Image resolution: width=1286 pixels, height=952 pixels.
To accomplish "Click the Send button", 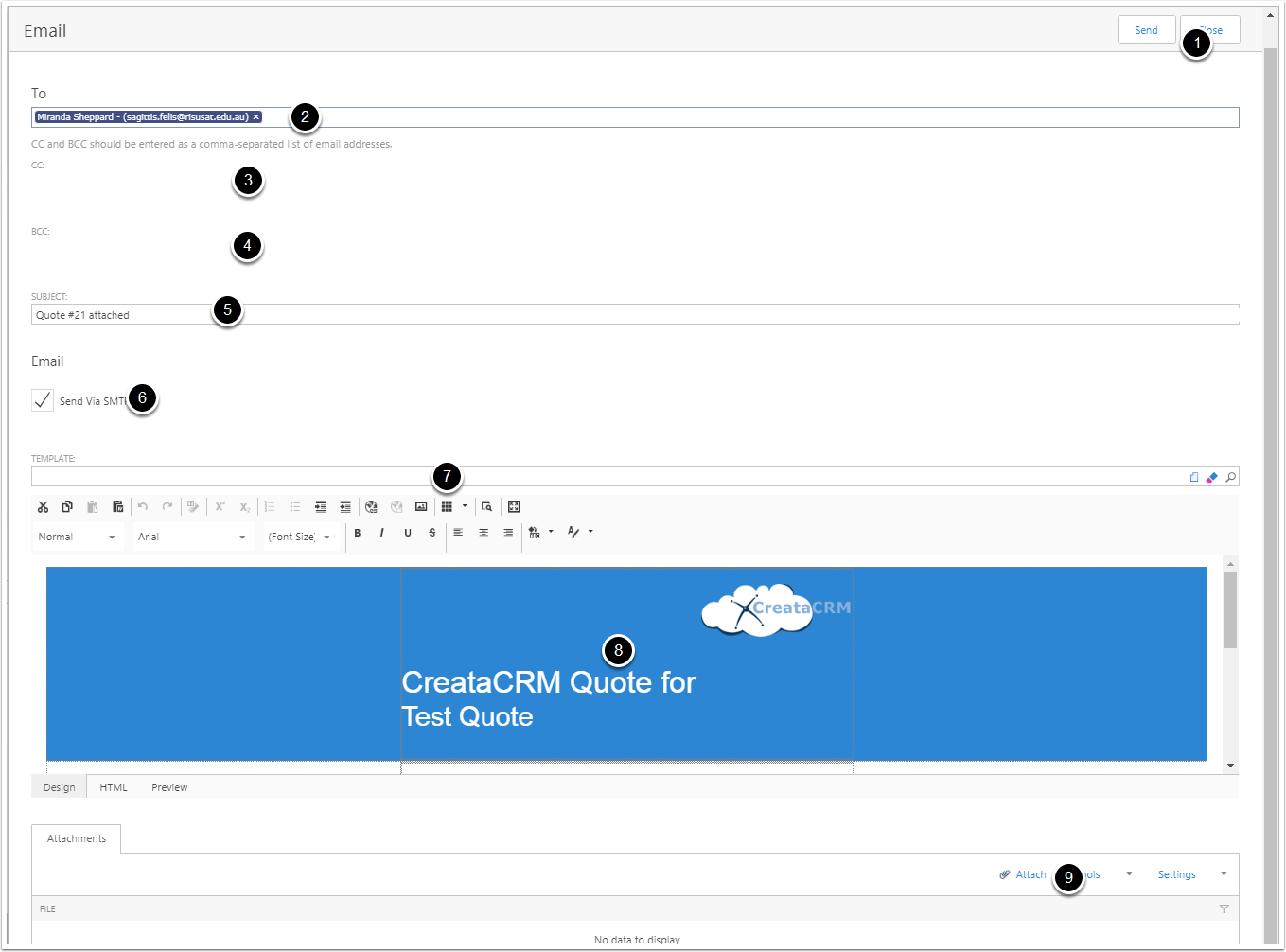I will point(1146,30).
